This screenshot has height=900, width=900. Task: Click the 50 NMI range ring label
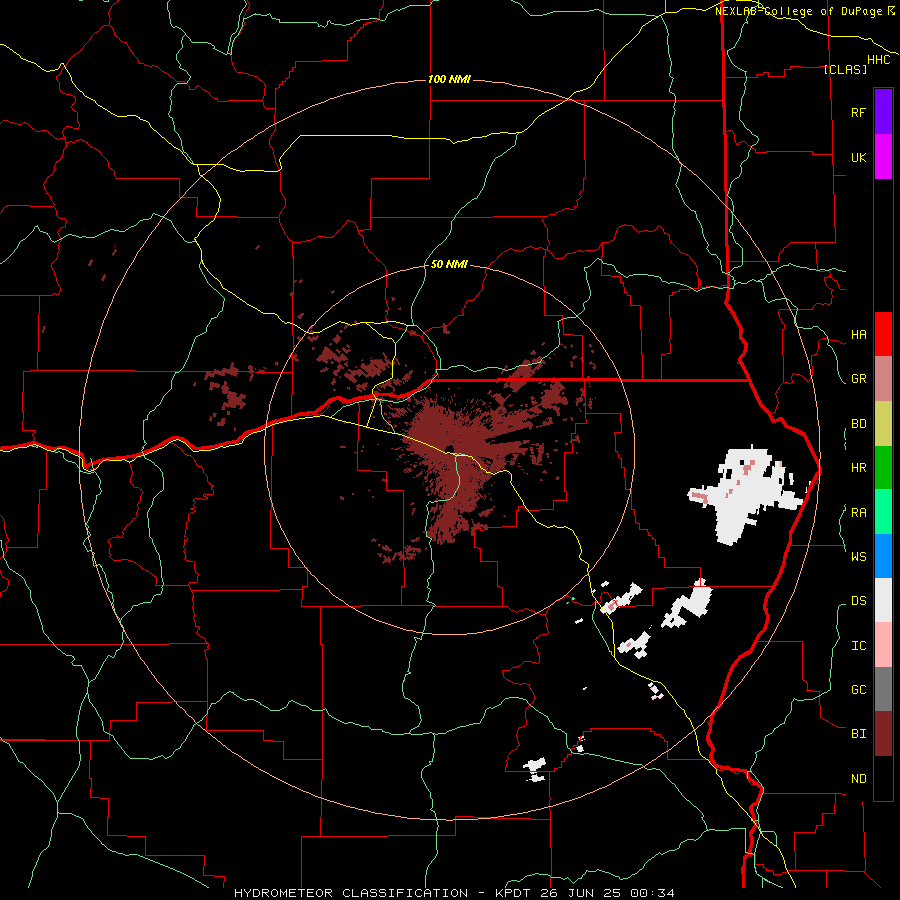tap(449, 265)
